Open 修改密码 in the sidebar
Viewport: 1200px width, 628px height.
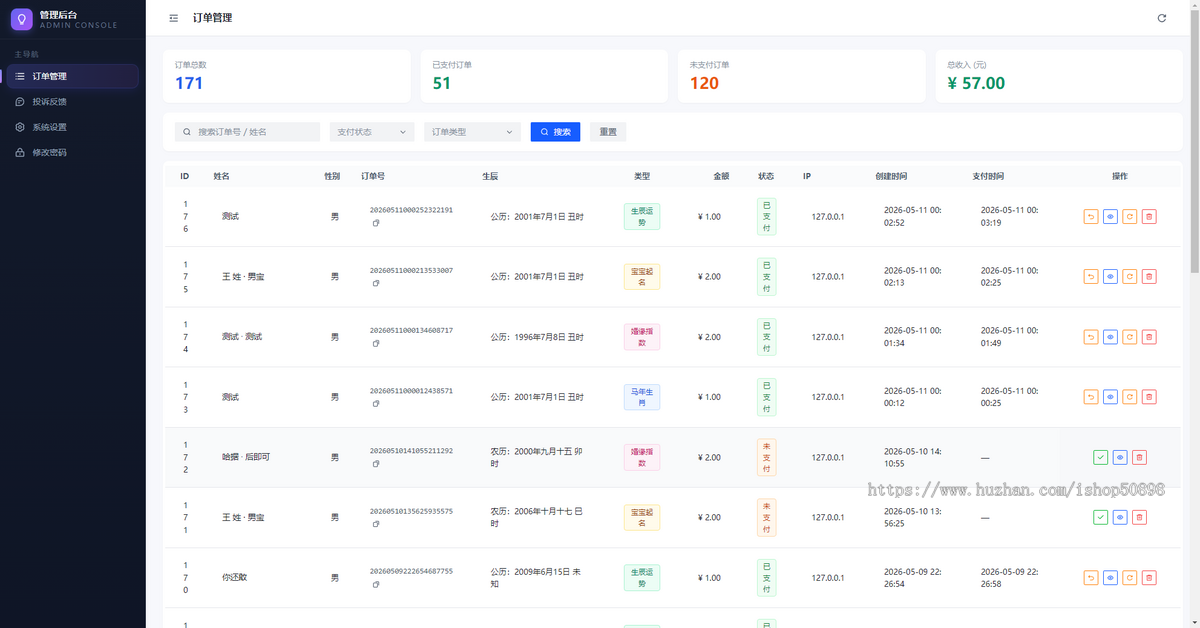[73, 153]
